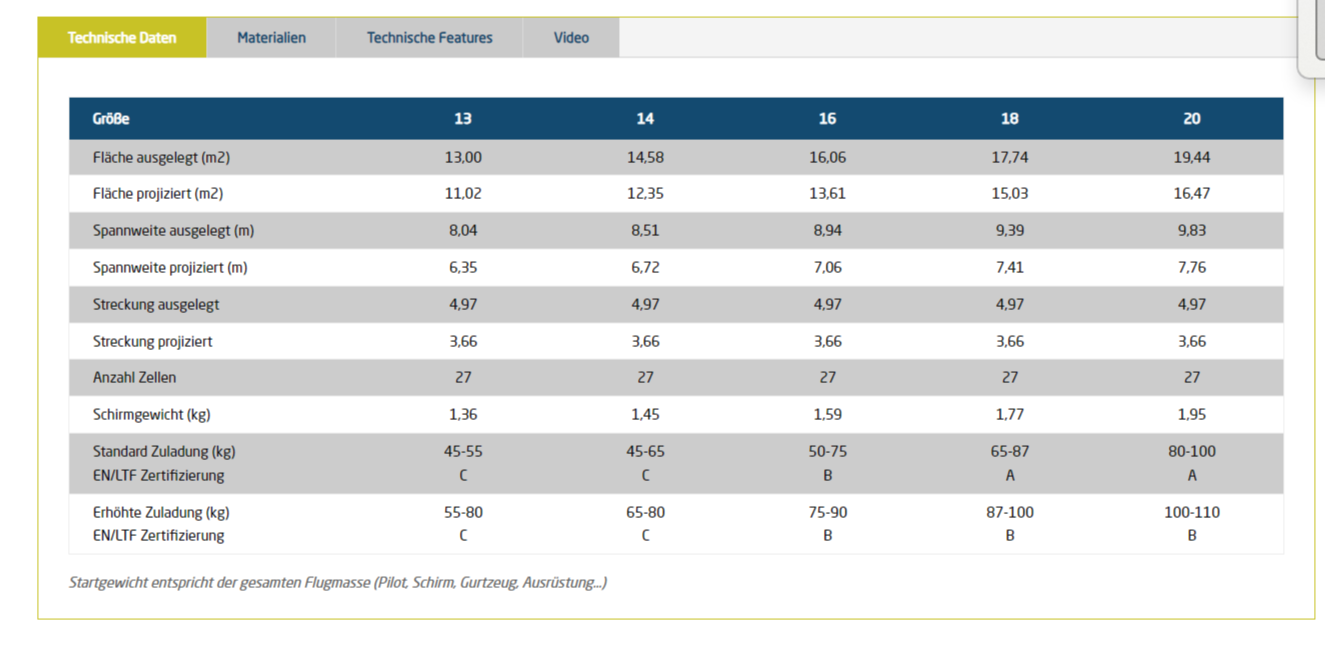This screenshot has height=669, width=1325.
Task: Click the Fläche ausgelegt (m2) row label
Action: click(x=161, y=157)
